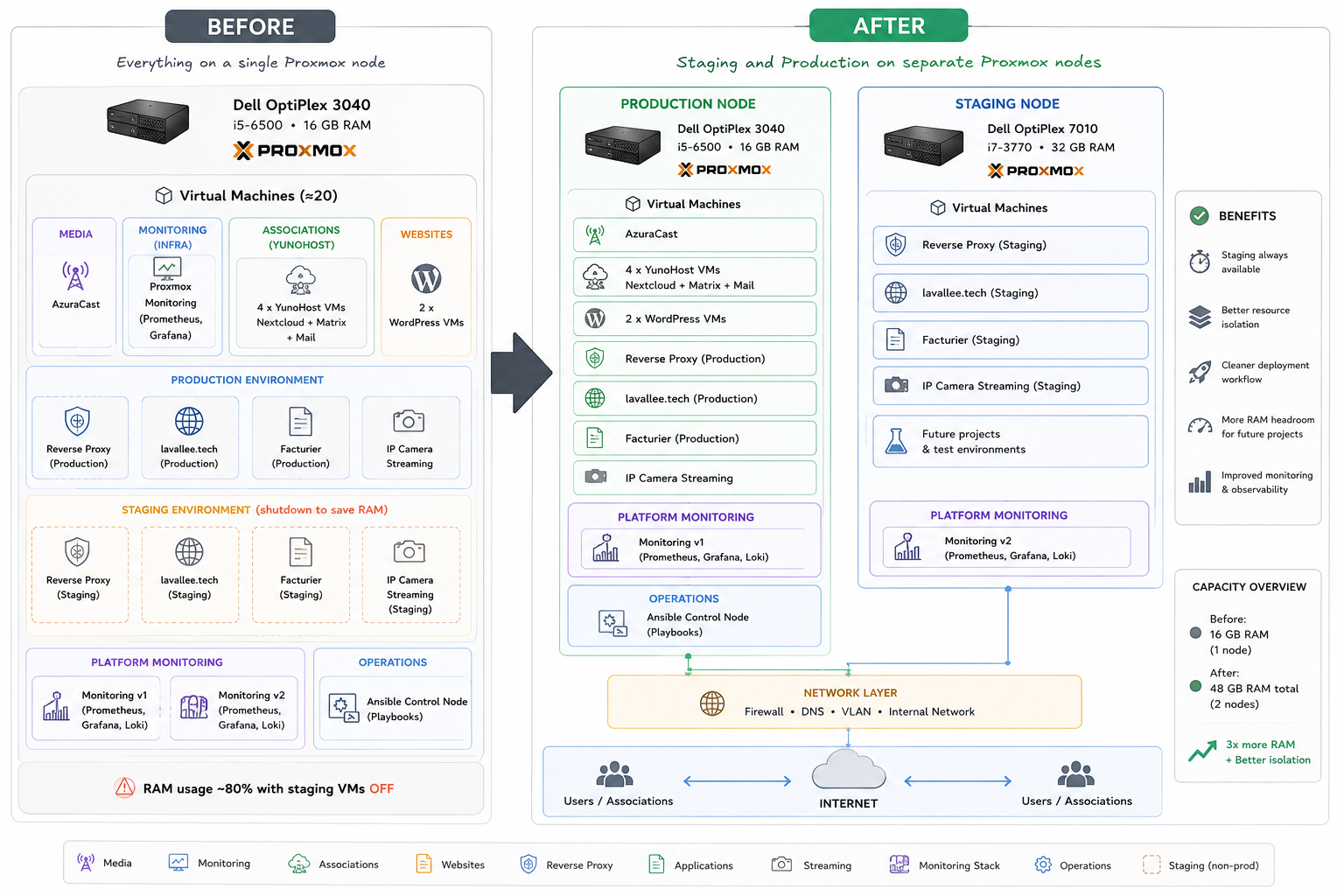Click the AzuraCast antenna icon in the BEFORE Media box

click(x=75, y=276)
